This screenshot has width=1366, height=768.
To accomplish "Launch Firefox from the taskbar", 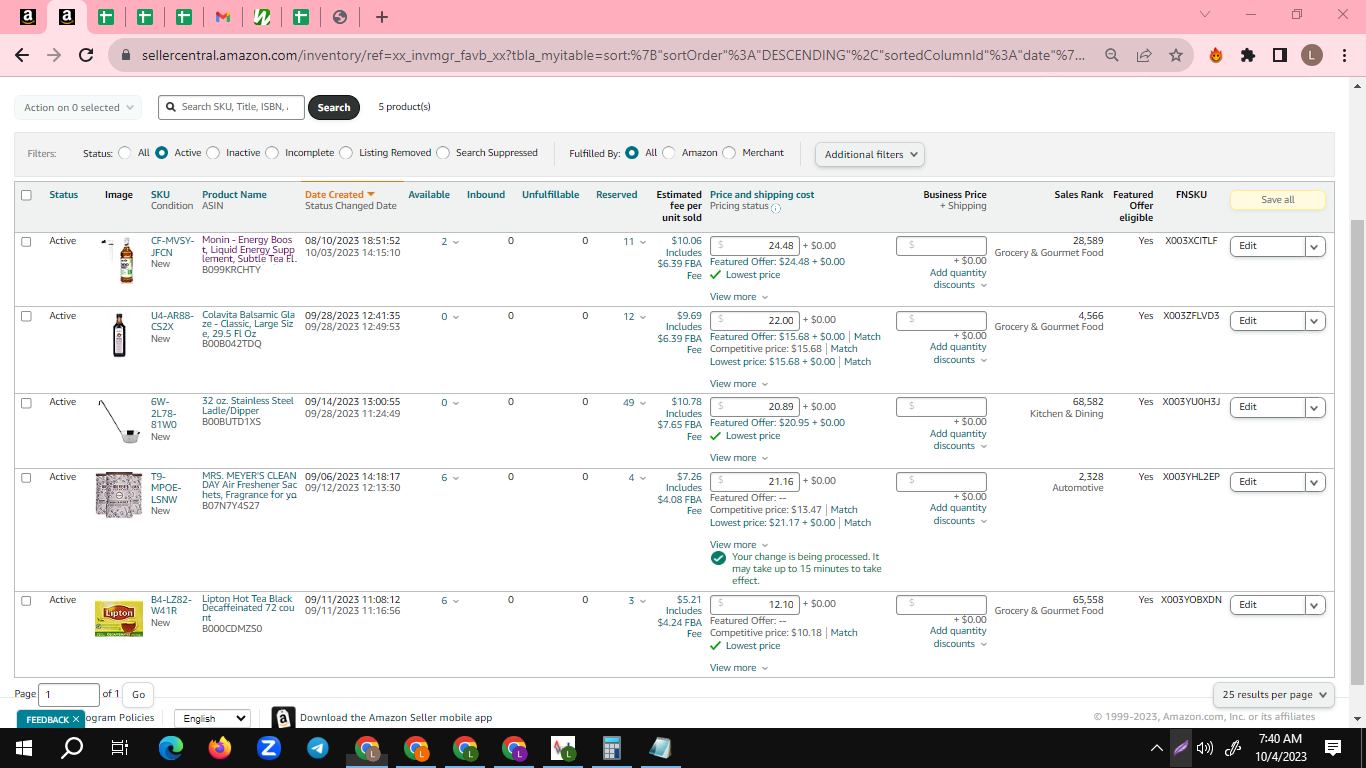I will tap(220, 747).
